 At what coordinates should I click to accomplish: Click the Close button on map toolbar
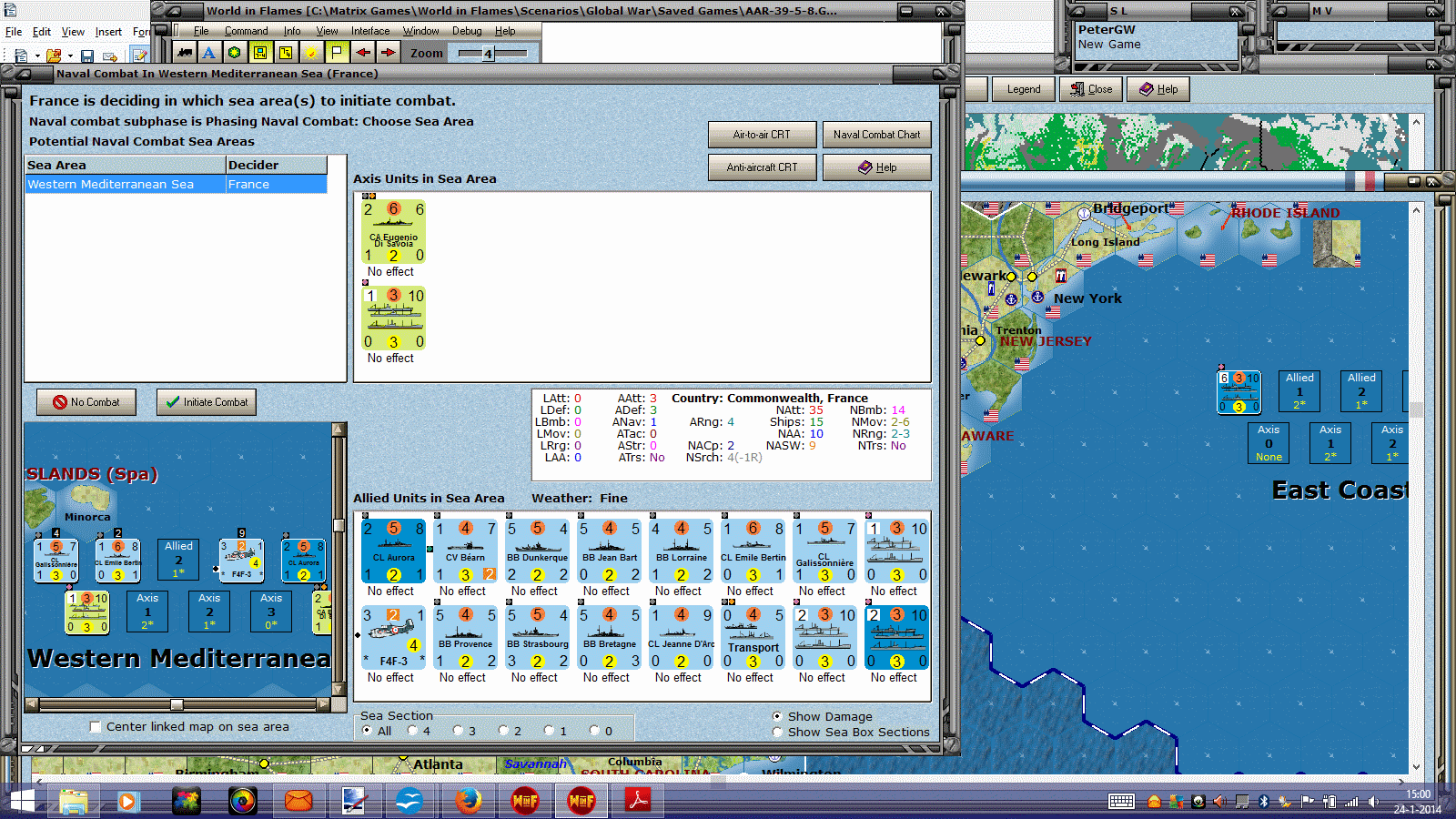(1091, 89)
